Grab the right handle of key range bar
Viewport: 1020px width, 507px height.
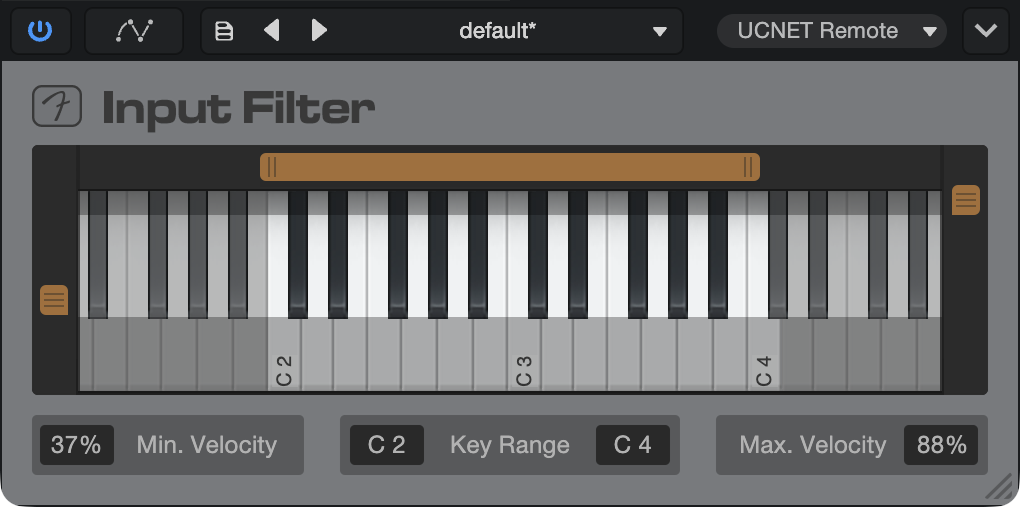[748, 167]
